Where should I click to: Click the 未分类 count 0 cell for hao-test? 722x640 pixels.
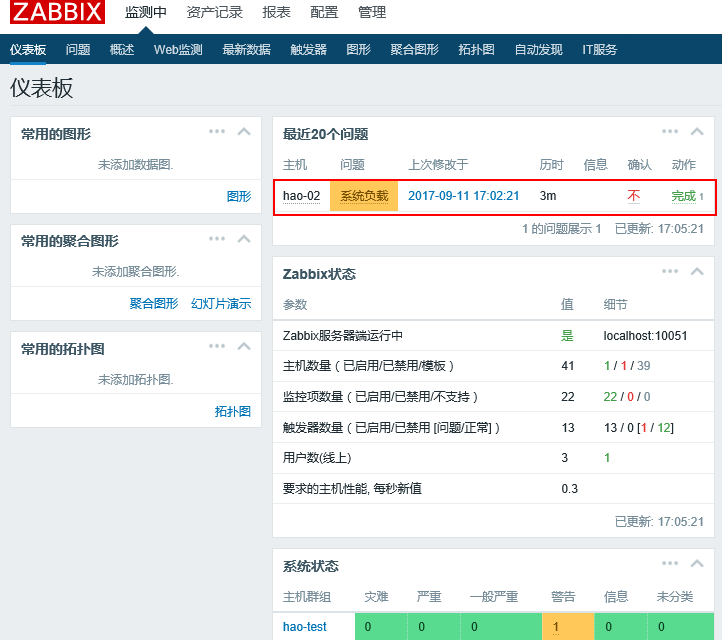(x=681, y=627)
